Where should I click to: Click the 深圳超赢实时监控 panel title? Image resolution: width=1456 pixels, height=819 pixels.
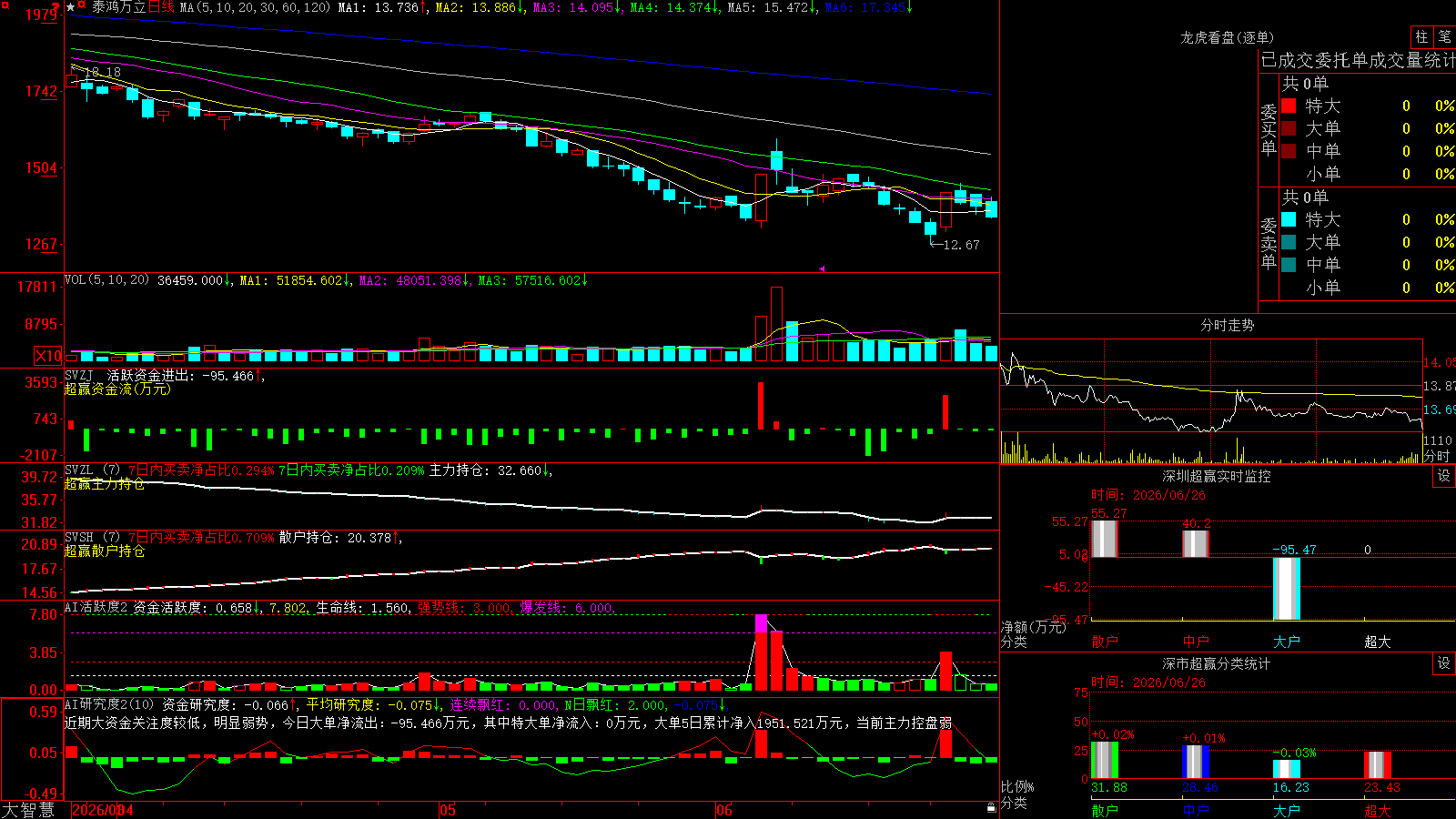tap(1216, 476)
